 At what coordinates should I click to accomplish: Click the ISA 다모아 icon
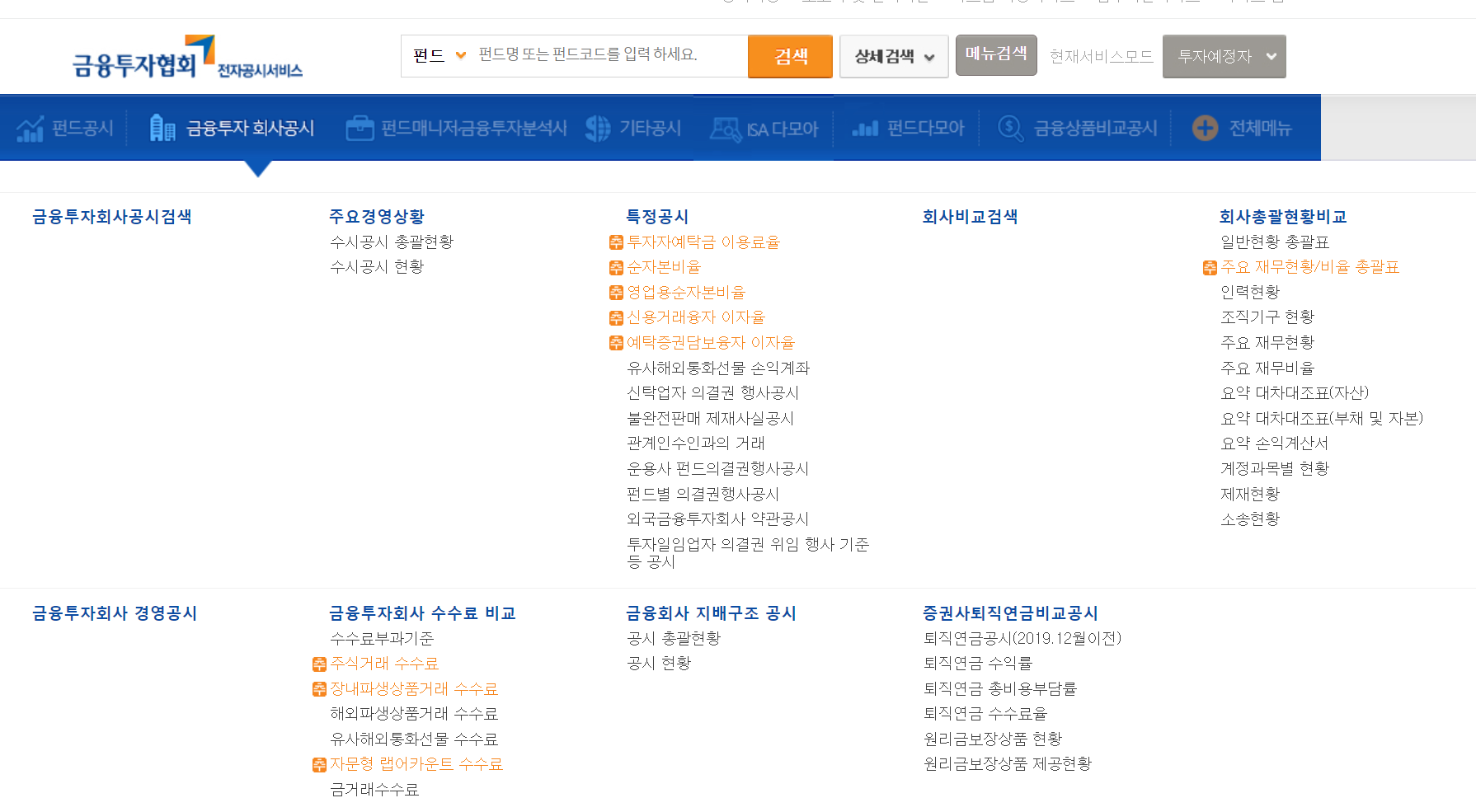coord(726,129)
